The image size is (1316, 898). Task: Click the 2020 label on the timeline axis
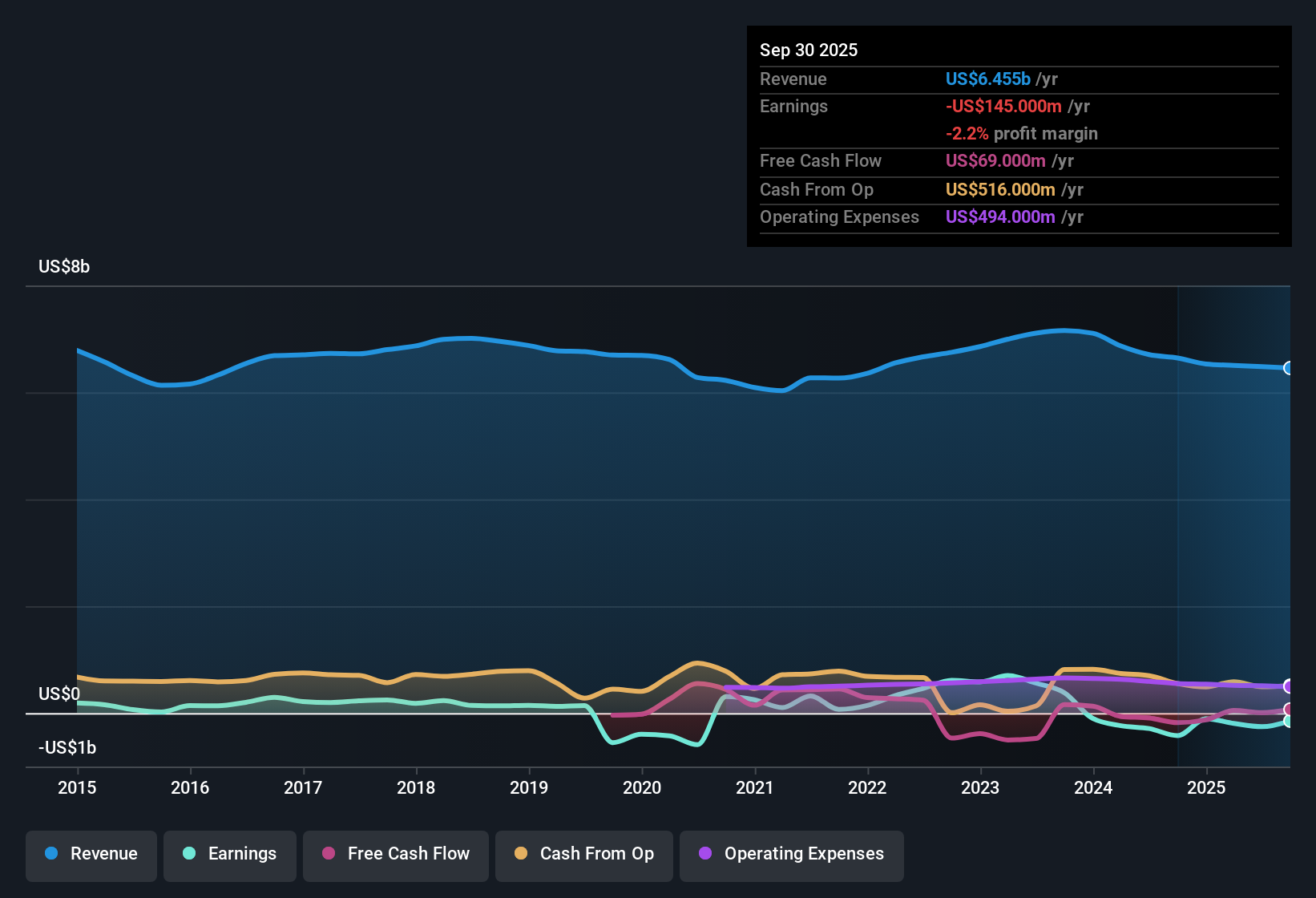(x=642, y=788)
